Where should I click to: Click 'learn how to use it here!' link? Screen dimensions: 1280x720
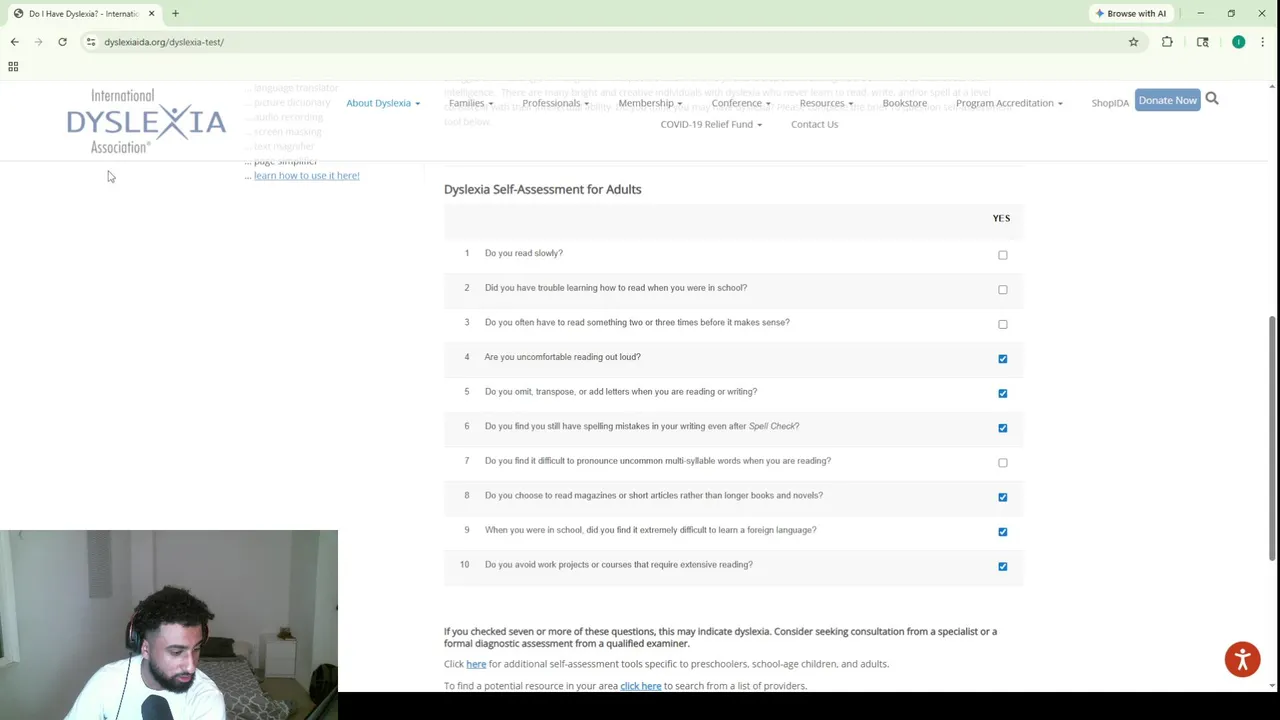point(306,176)
